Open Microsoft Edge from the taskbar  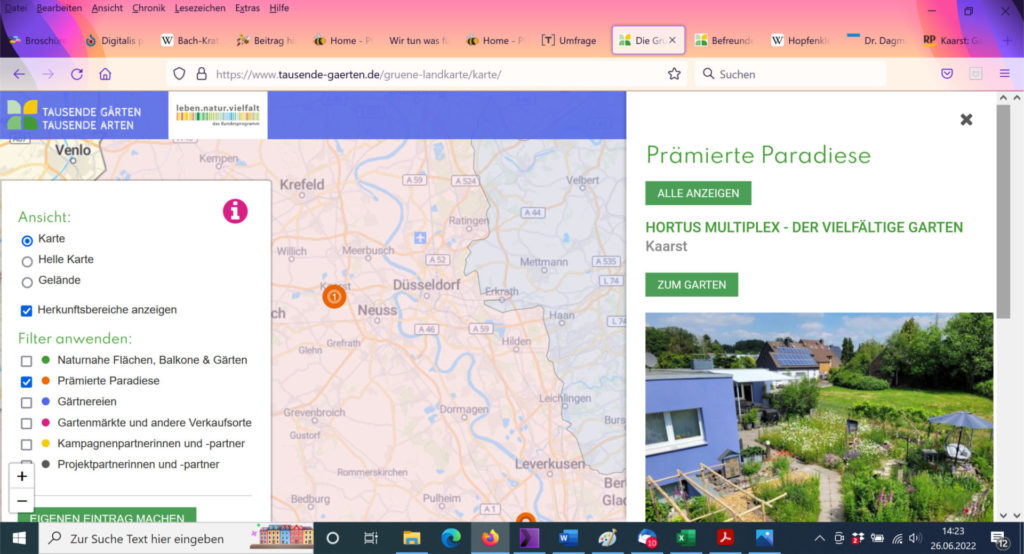(451, 538)
